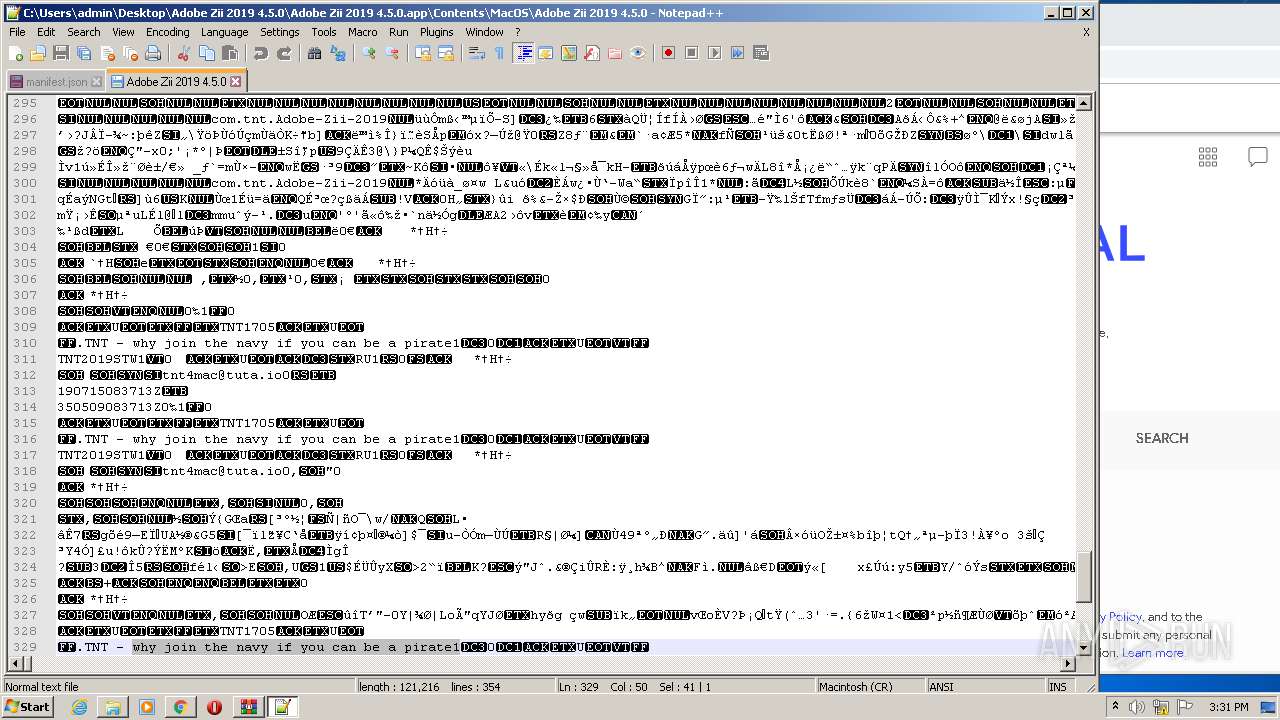The width and height of the screenshot is (1280, 720).
Task: Click line 329 in the editor
Action: click(567, 647)
